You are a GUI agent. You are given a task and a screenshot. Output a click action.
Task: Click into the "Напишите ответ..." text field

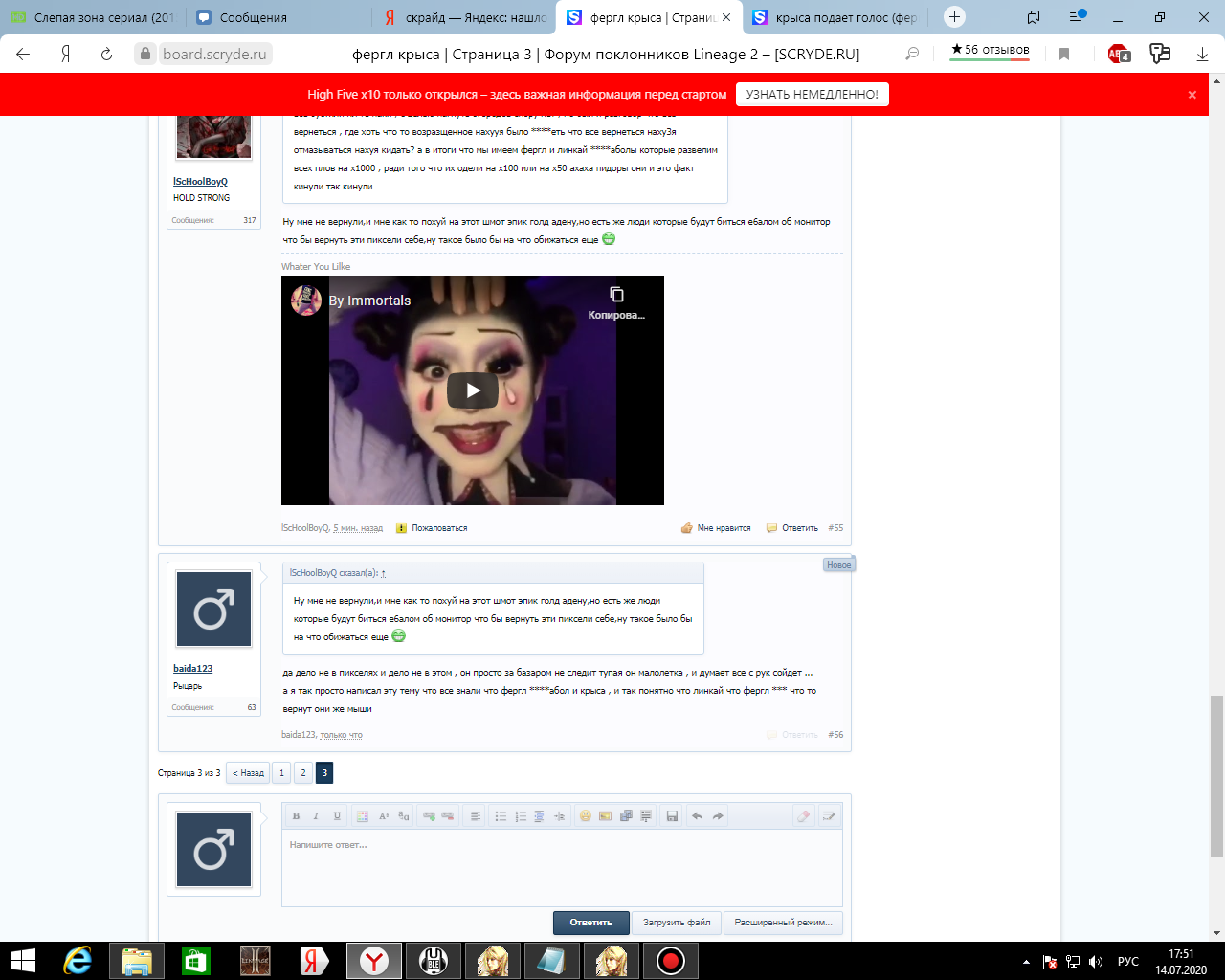pyautogui.click(x=562, y=866)
